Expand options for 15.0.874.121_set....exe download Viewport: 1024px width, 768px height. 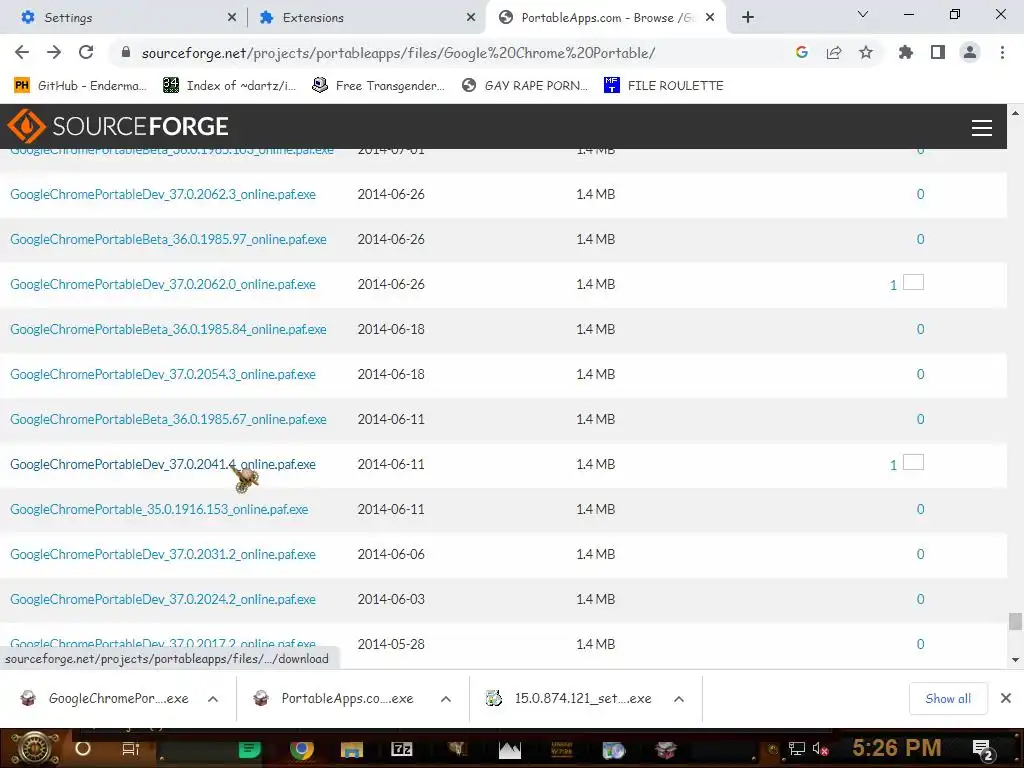tap(679, 699)
